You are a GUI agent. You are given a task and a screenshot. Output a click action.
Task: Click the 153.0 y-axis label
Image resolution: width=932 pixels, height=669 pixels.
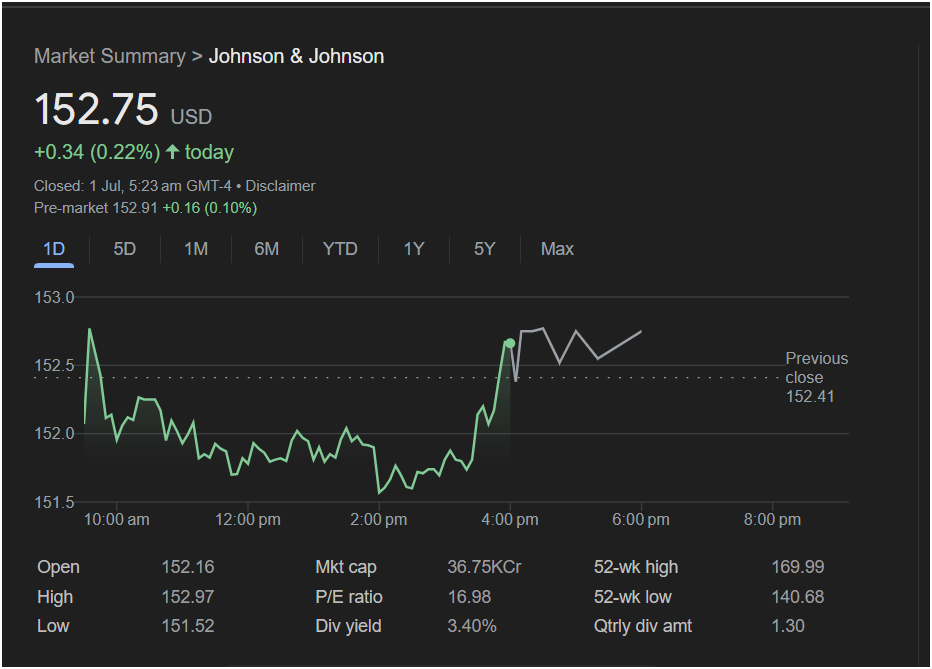pos(54,297)
